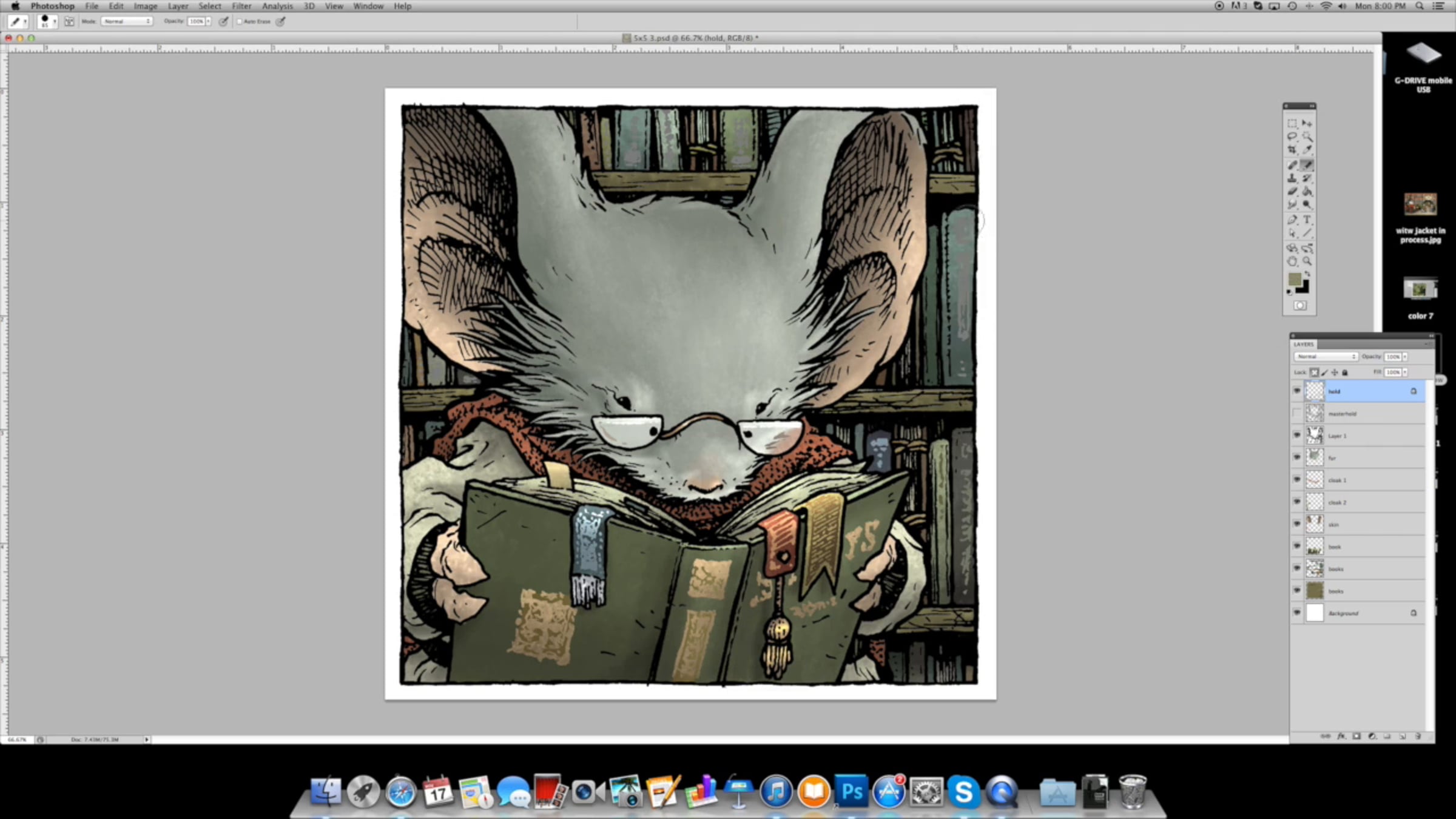Image resolution: width=1456 pixels, height=819 pixels.
Task: Select the History Brush tool
Action: click(1307, 178)
